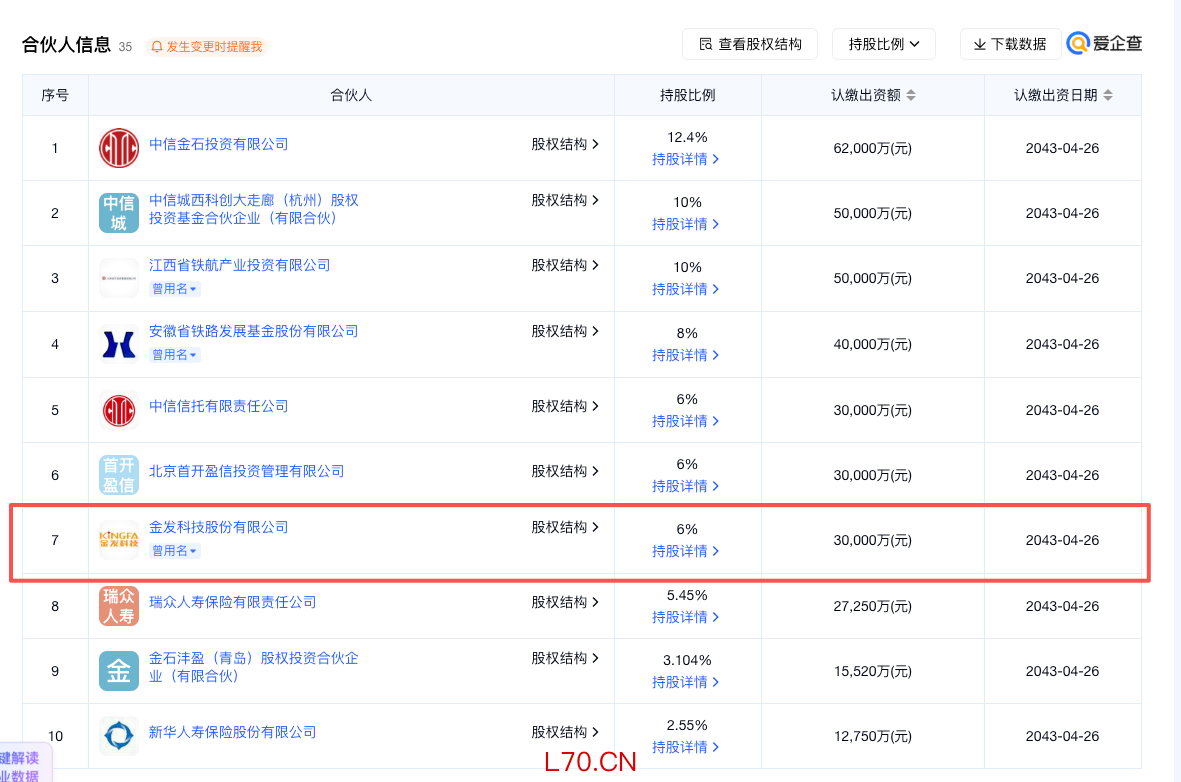Open the 持股比例 dropdown
Viewport: 1181px width, 782px height.
point(883,44)
